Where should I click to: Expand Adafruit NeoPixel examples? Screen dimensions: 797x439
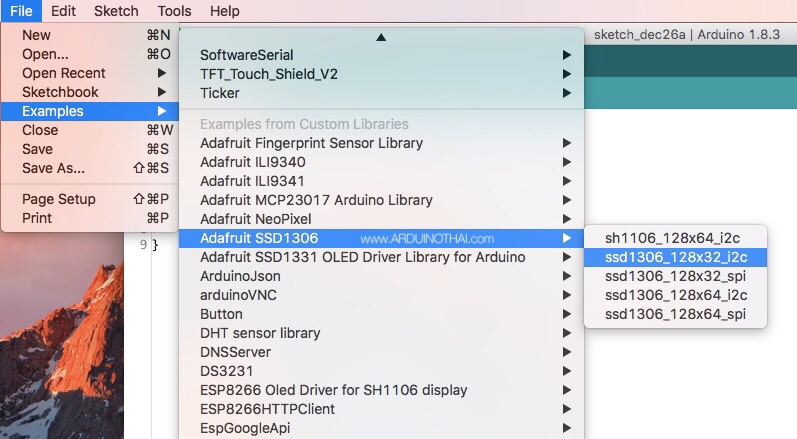(x=381, y=219)
